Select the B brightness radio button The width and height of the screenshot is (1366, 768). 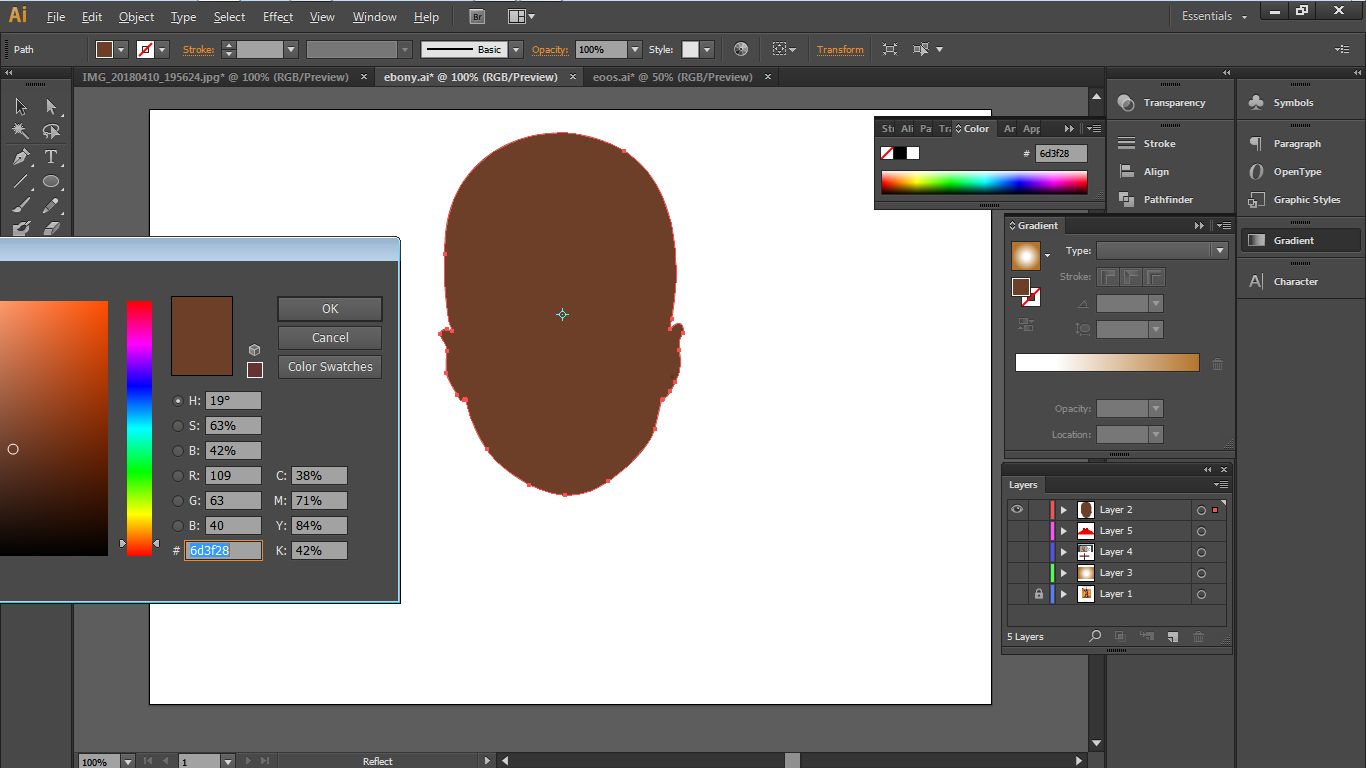point(178,451)
